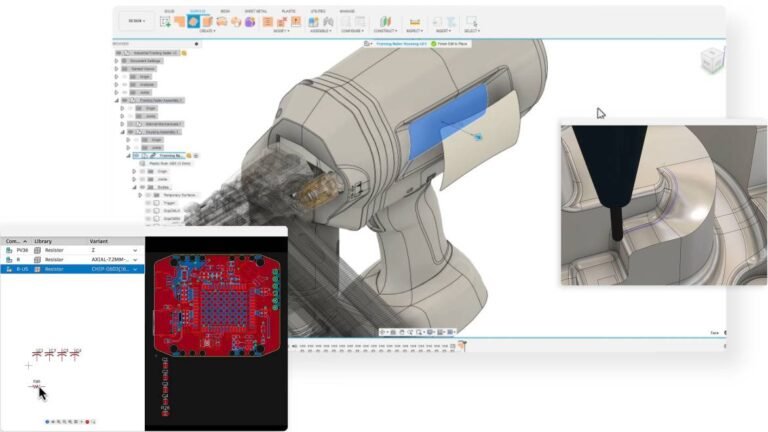Click the blue dot icon in schematic toolbar
The width and height of the screenshot is (768, 432).
coord(47,421)
